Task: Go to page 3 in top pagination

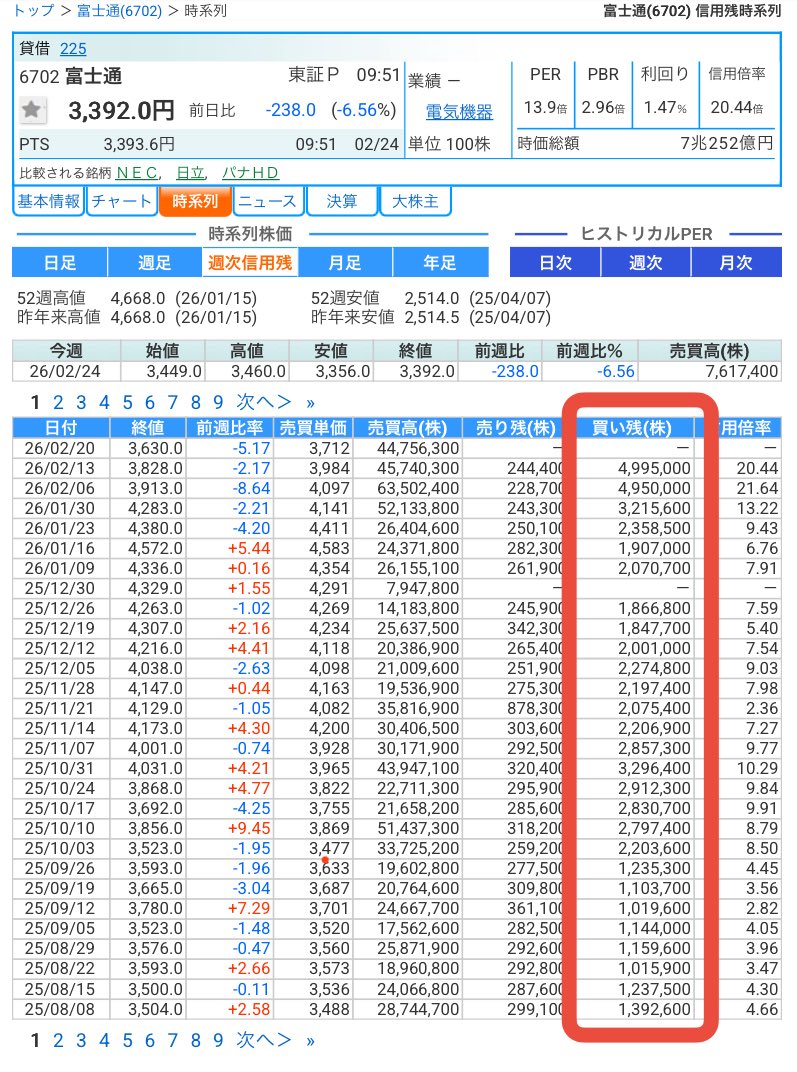Action: [x=81, y=403]
